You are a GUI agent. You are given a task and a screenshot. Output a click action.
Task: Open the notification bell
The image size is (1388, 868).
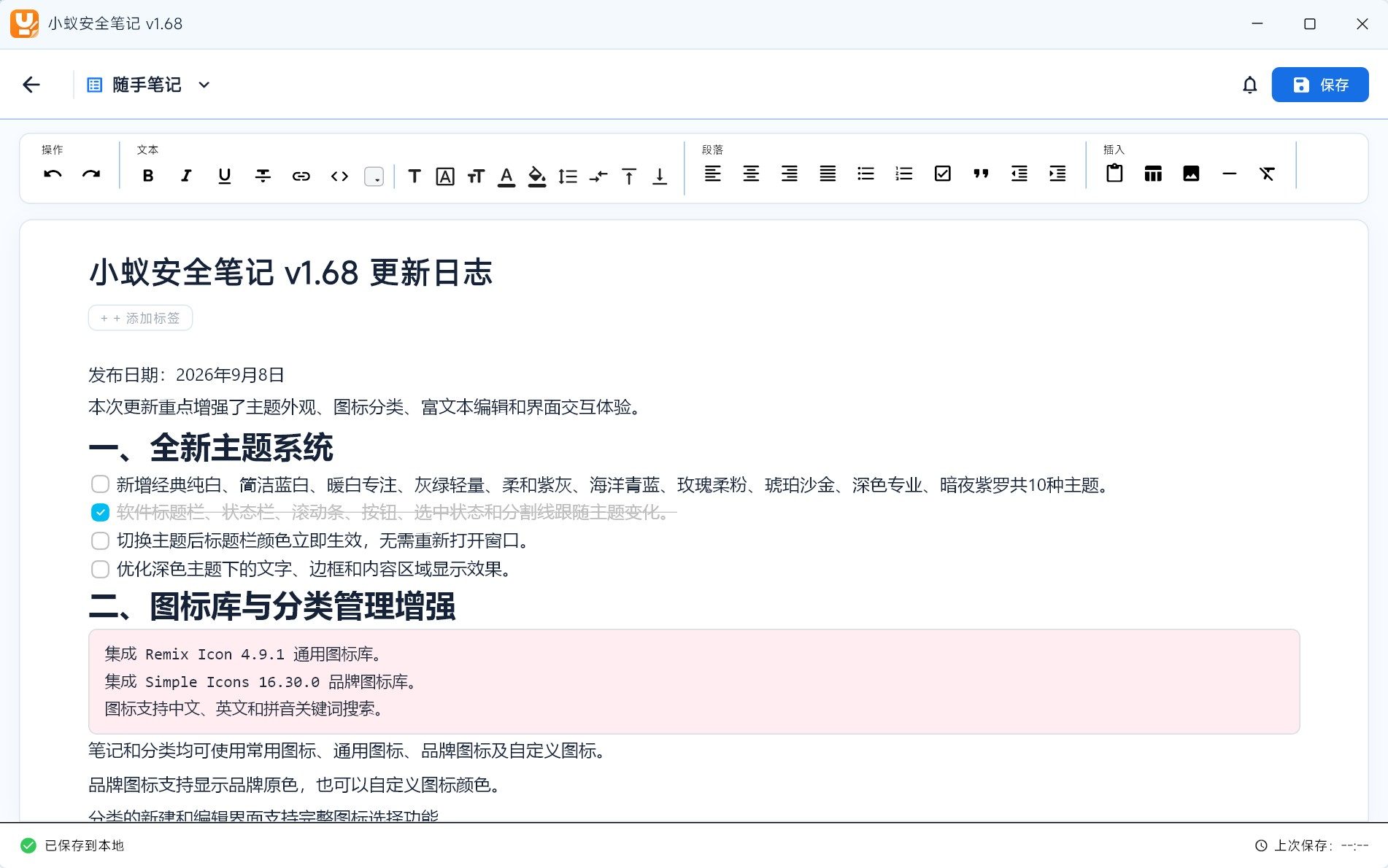pos(1250,85)
